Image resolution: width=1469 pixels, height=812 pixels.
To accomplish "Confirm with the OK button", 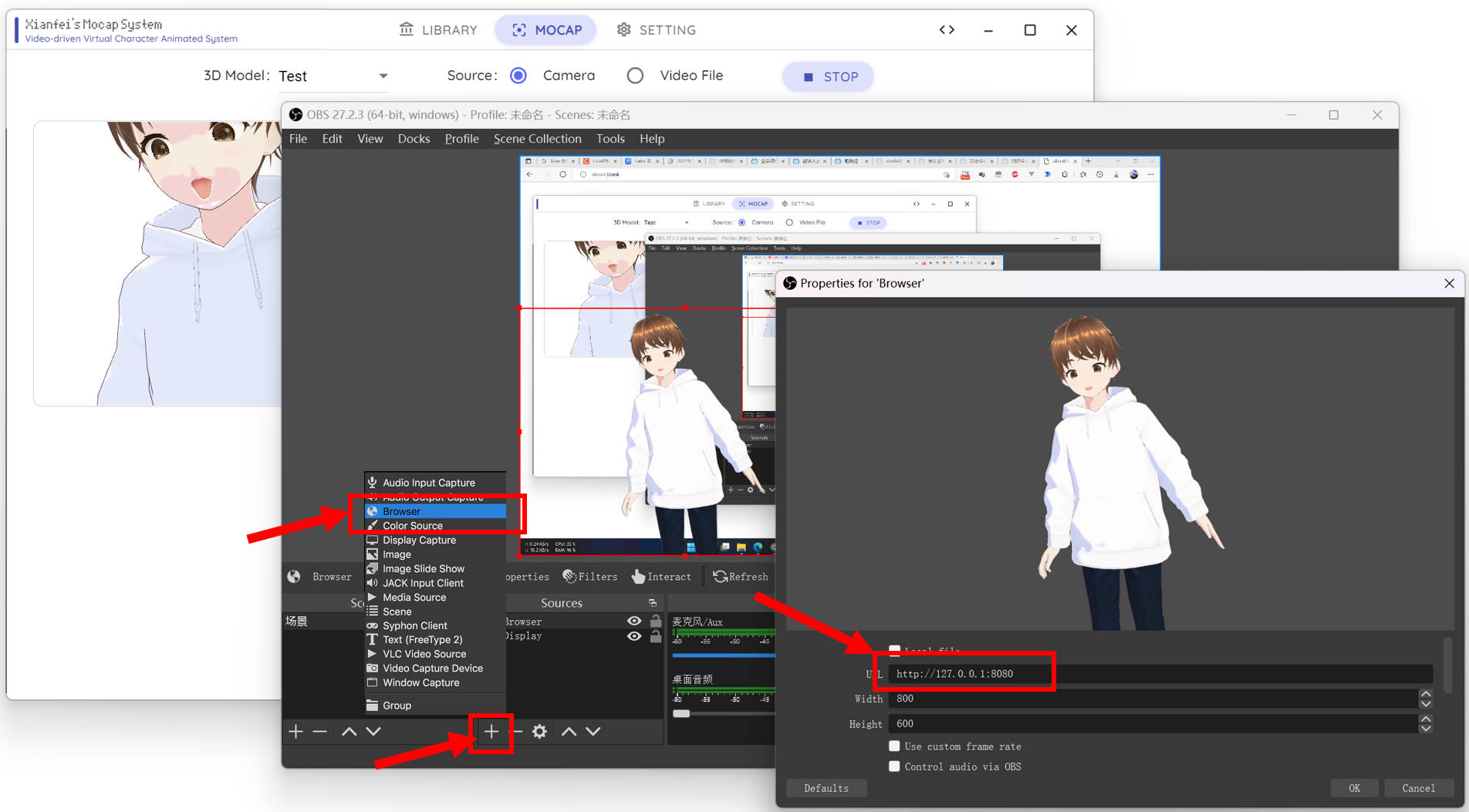I will pyautogui.click(x=1354, y=788).
